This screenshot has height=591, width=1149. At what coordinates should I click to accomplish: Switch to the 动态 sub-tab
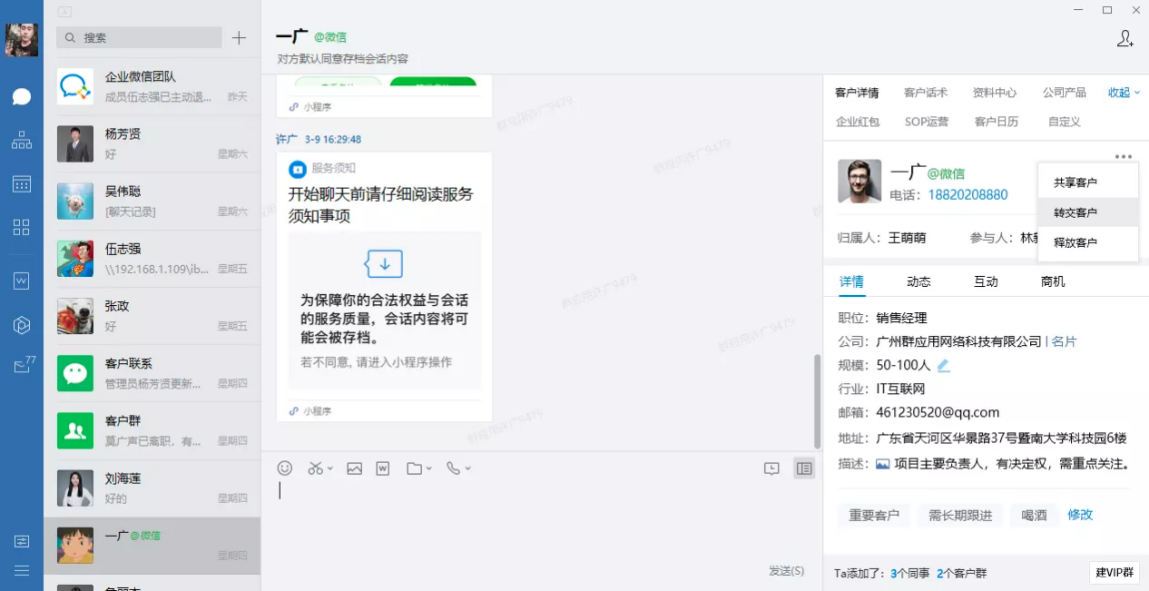click(918, 282)
